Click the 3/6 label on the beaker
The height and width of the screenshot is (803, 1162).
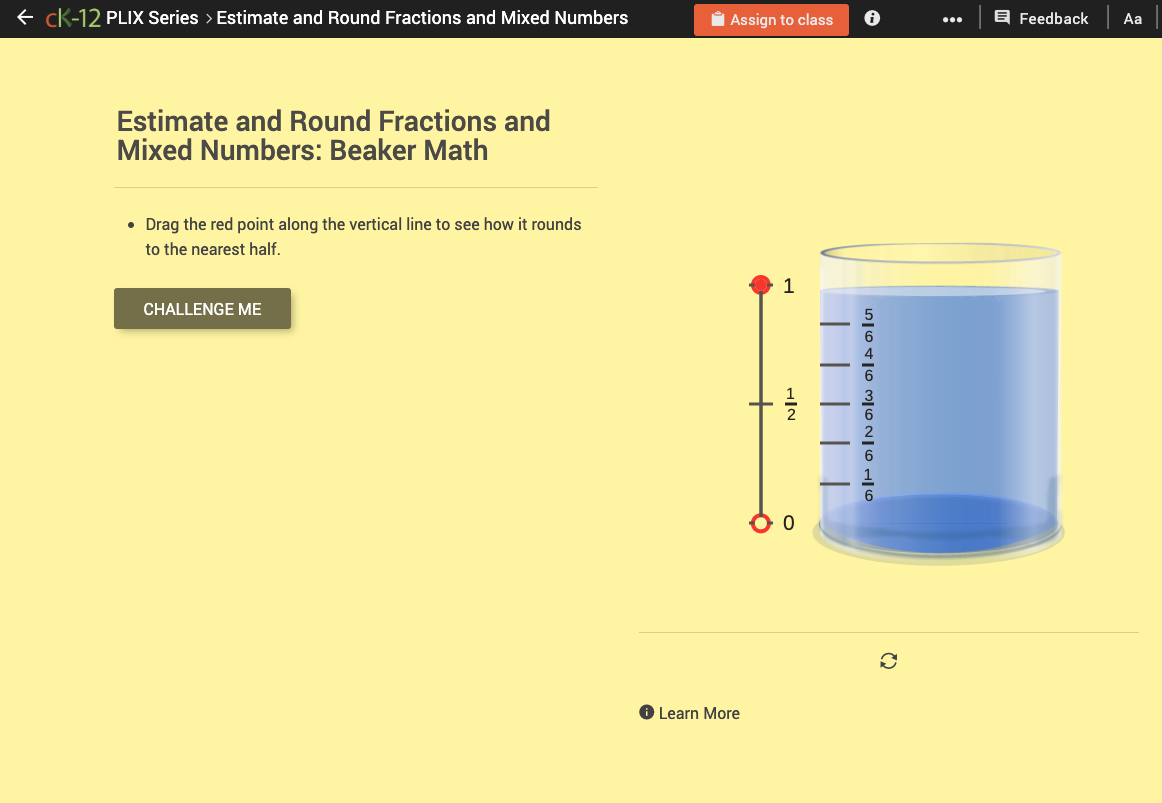click(868, 404)
